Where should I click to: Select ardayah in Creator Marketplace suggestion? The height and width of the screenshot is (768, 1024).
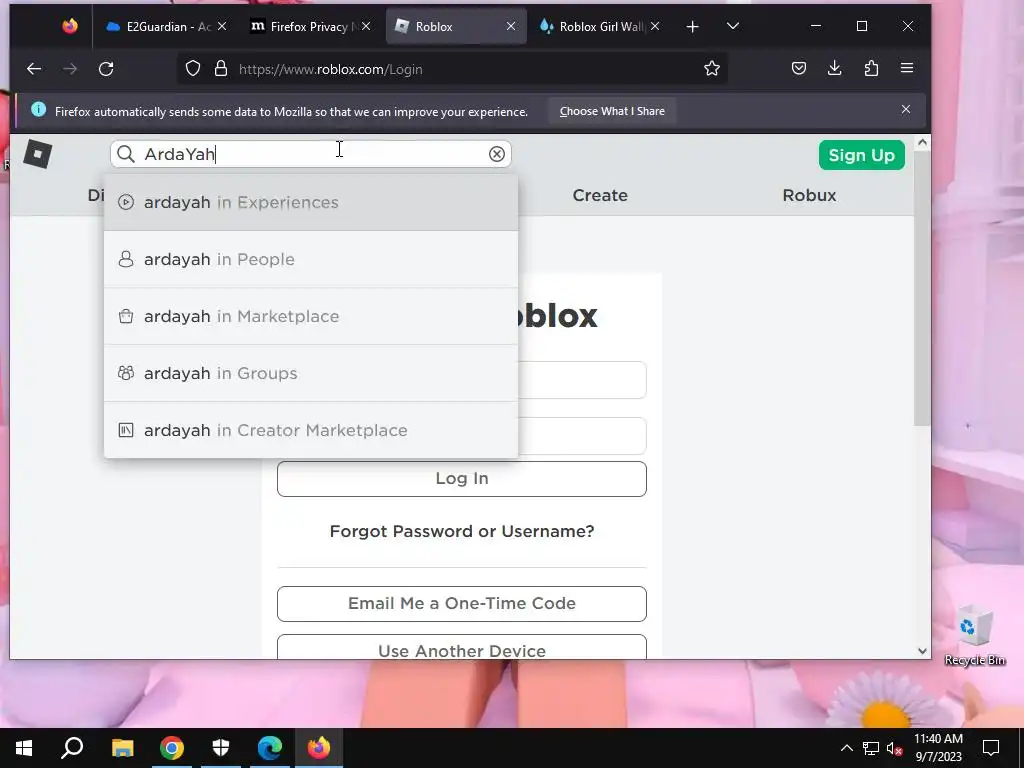[x=311, y=430]
